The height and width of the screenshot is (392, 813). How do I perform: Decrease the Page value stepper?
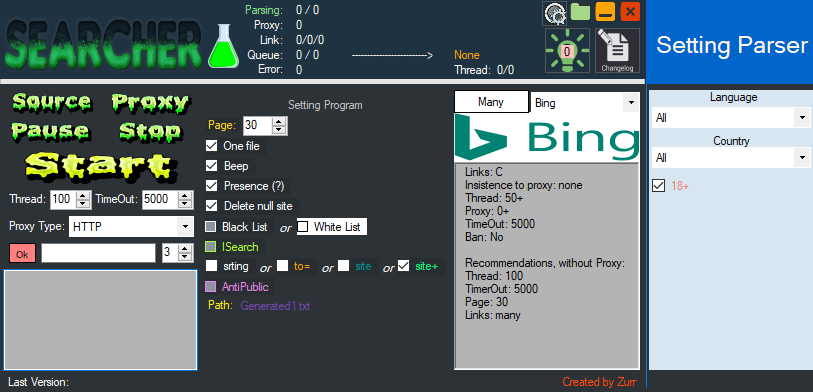[279, 129]
